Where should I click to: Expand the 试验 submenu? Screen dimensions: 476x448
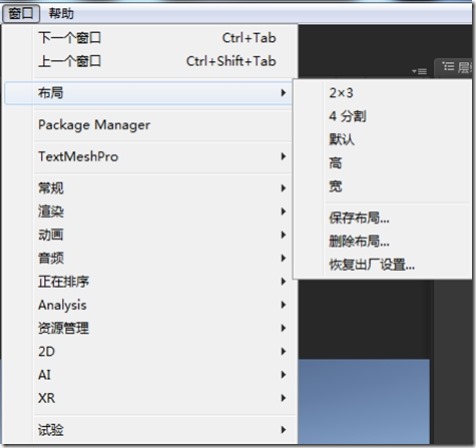[149, 430]
